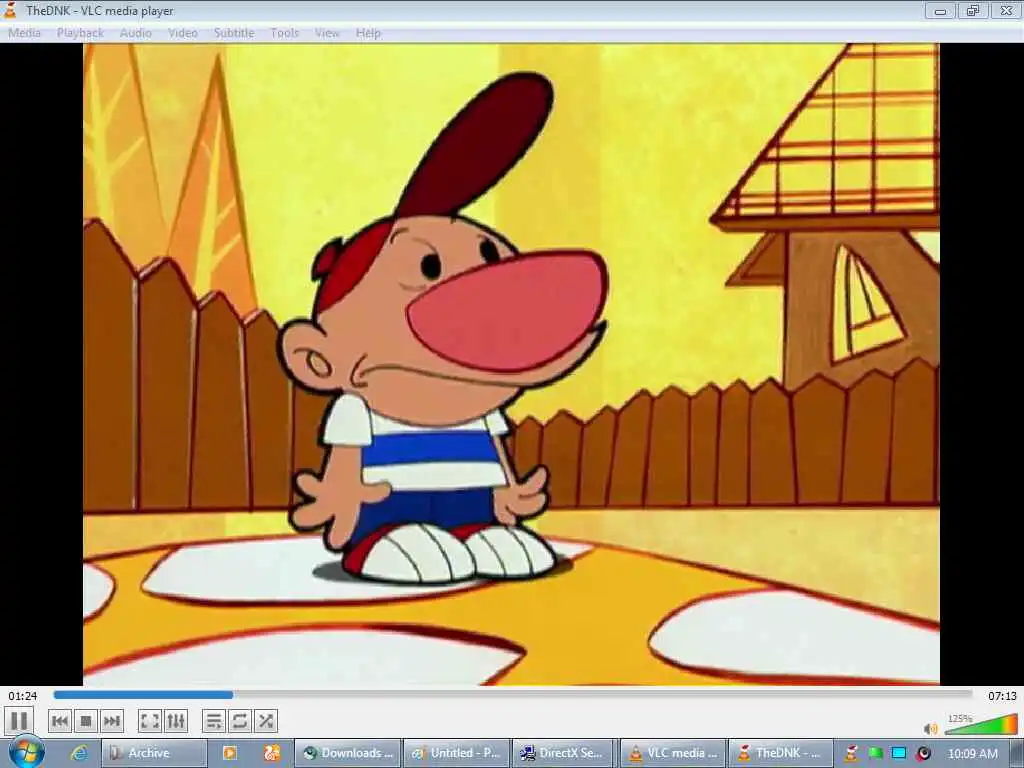The height and width of the screenshot is (768, 1024).
Task: Click total duration label 07:13
Action: 1002,696
